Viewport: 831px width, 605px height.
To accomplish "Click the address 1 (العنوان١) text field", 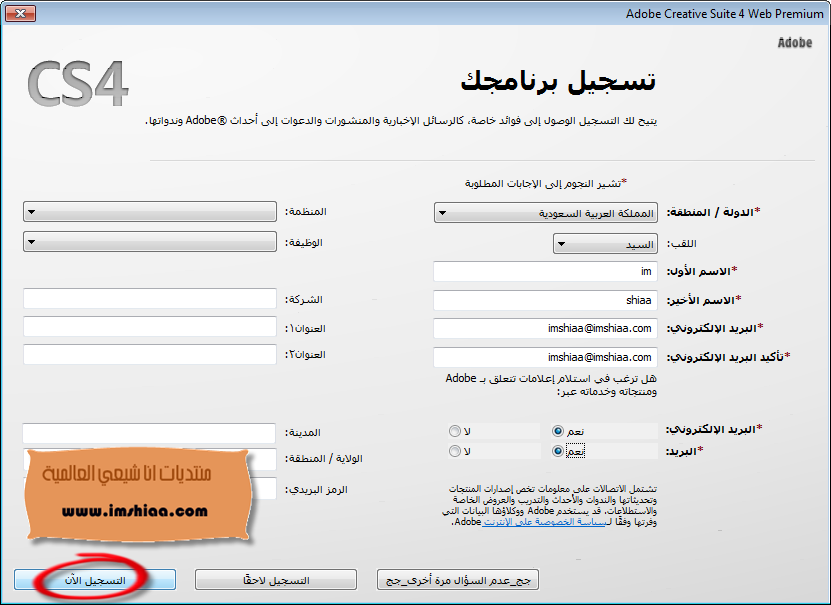I will (x=150, y=326).
